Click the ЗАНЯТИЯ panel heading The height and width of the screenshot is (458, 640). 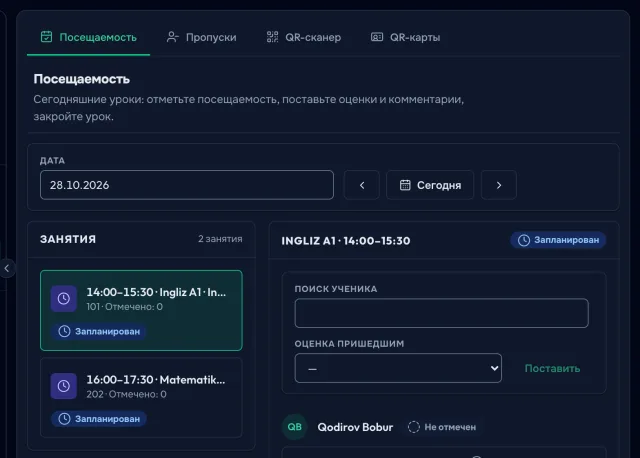click(x=68, y=239)
